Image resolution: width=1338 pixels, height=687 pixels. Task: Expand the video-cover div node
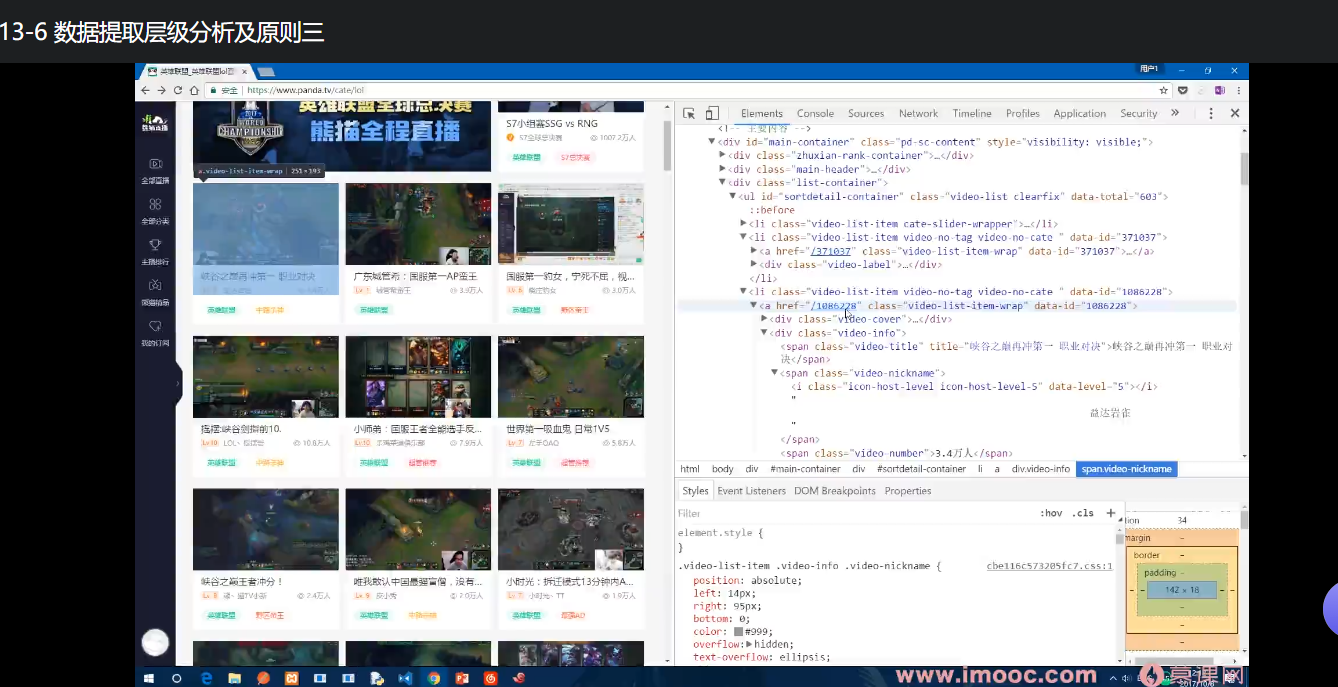pyautogui.click(x=765, y=319)
